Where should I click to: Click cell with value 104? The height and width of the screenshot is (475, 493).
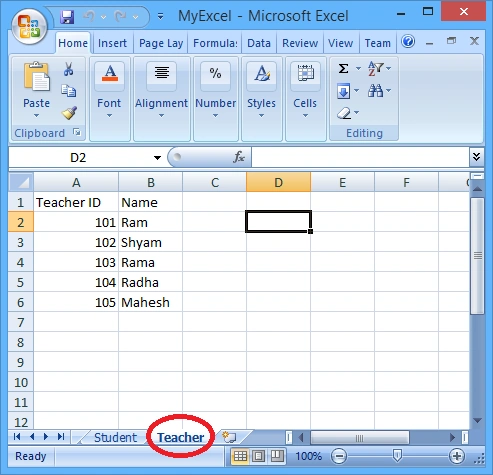[x=76, y=282]
